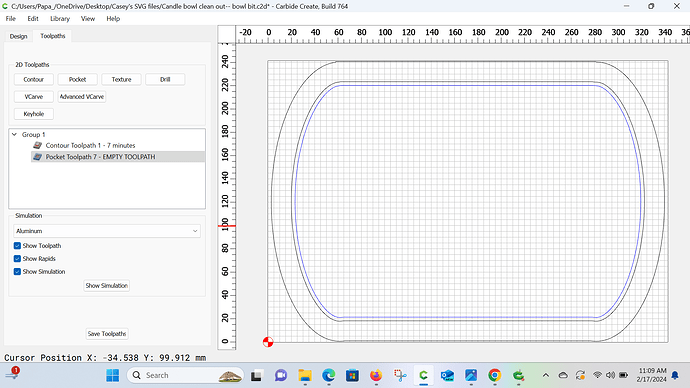Open the Edit menu

tap(33, 18)
